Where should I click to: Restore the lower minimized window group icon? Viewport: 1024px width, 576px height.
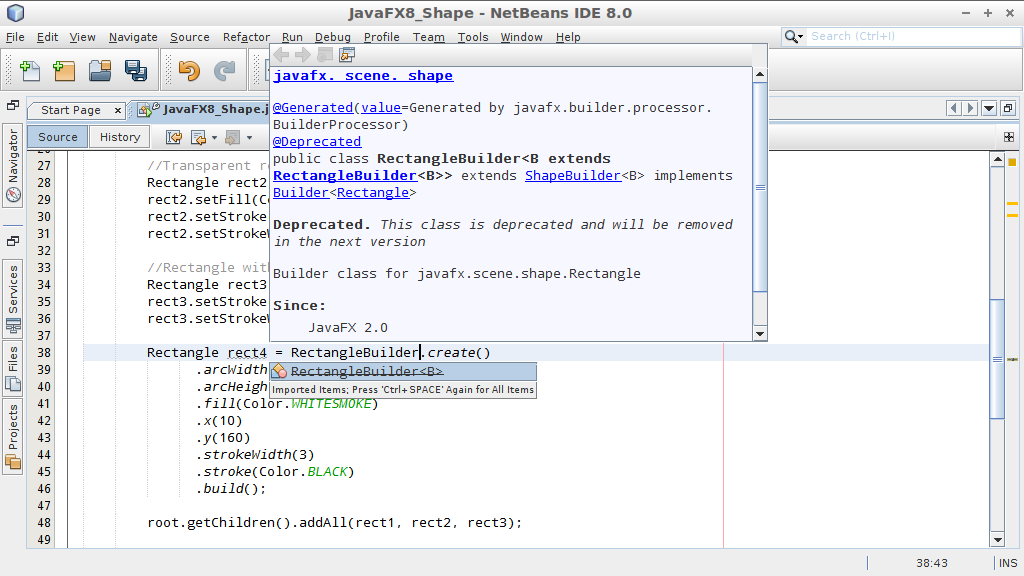click(12, 242)
